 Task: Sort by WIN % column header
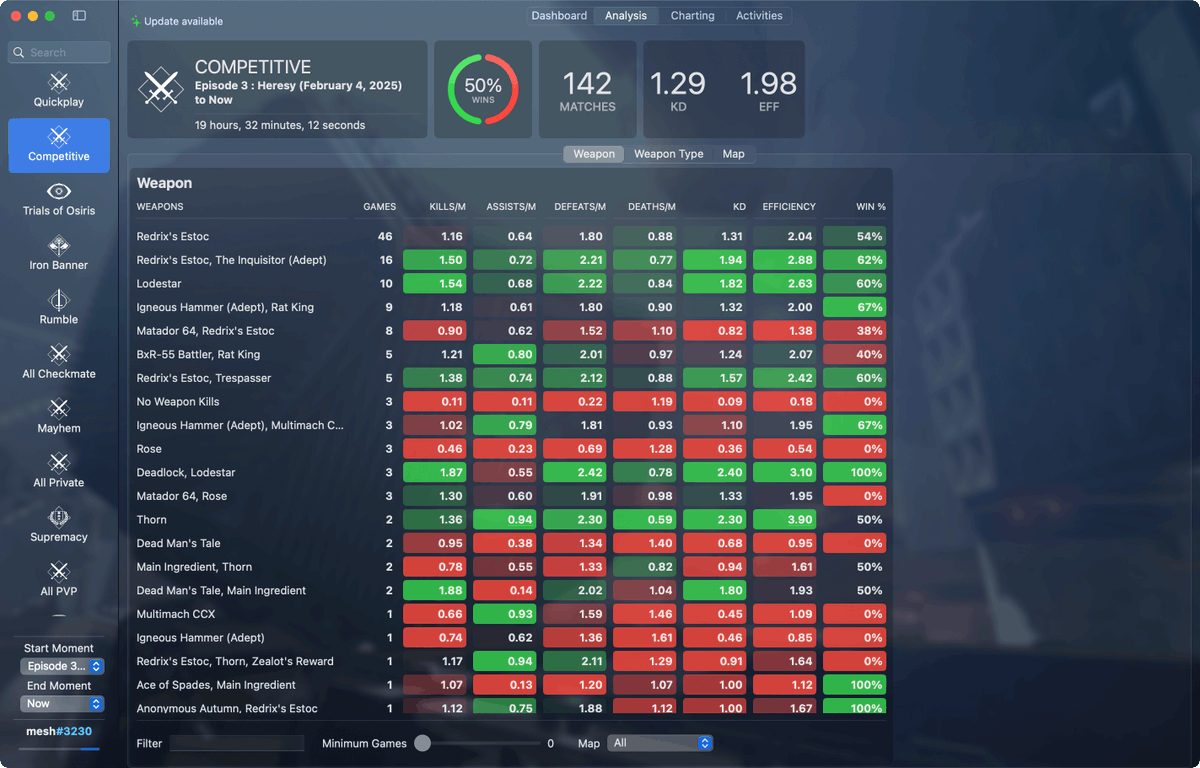871,207
